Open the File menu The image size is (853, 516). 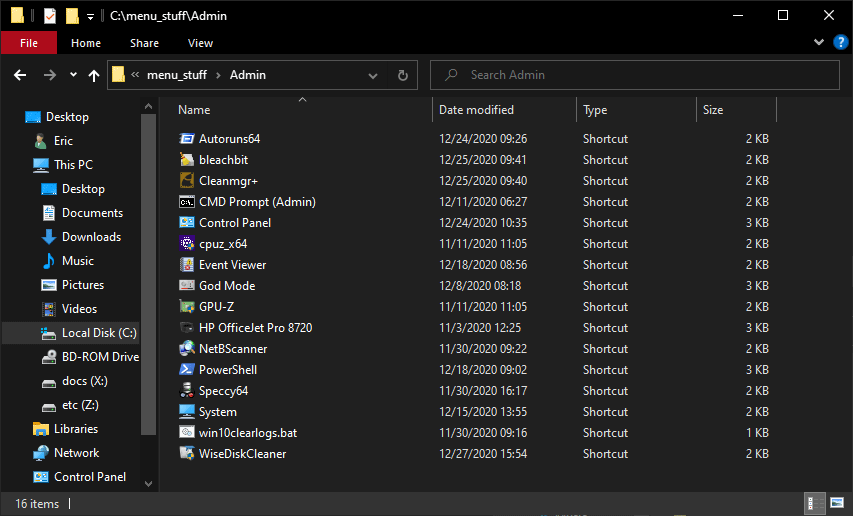29,43
